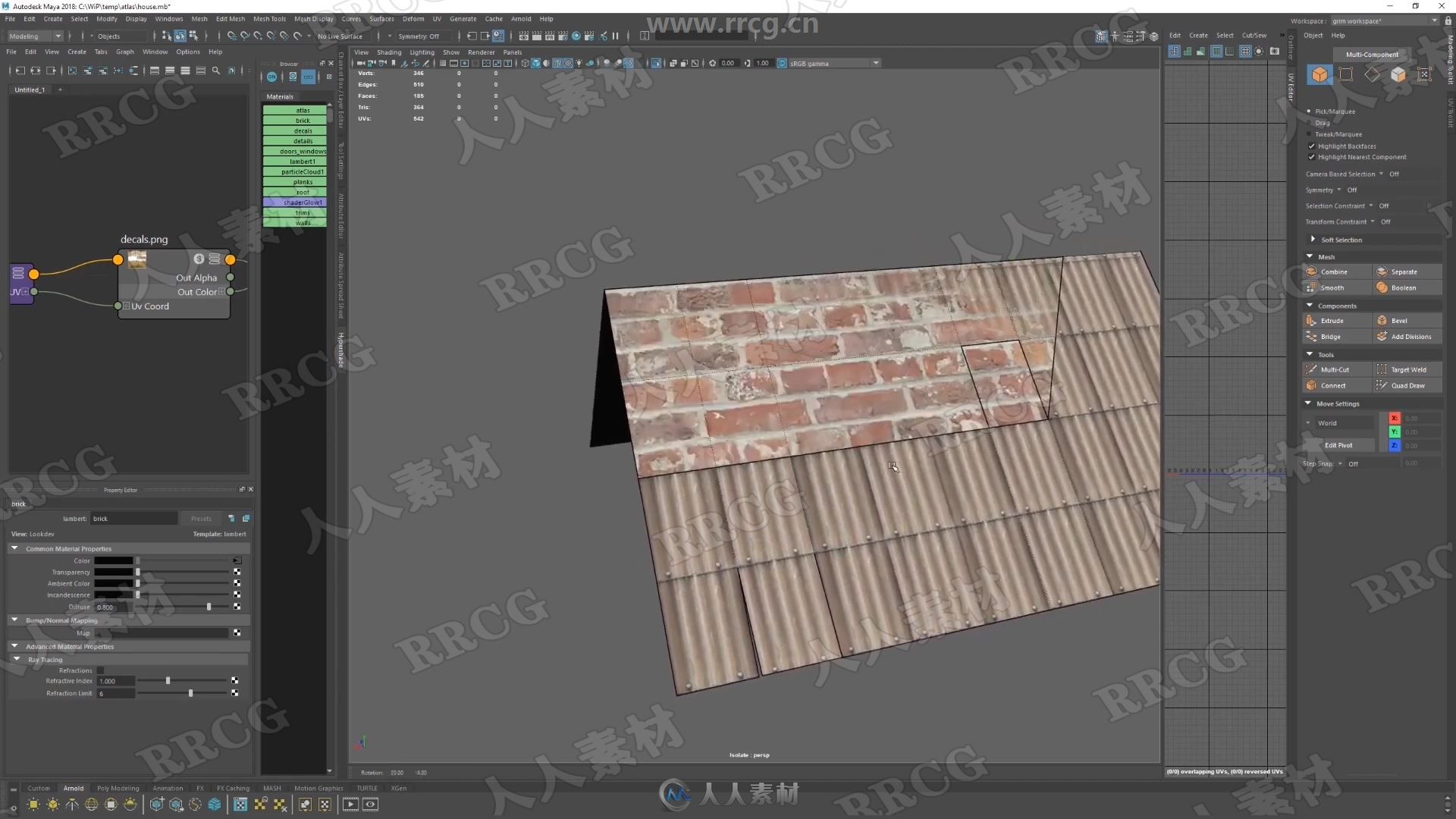This screenshot has width=1456, height=819.
Task: Select the Target Weld tool
Action: coord(1405,370)
